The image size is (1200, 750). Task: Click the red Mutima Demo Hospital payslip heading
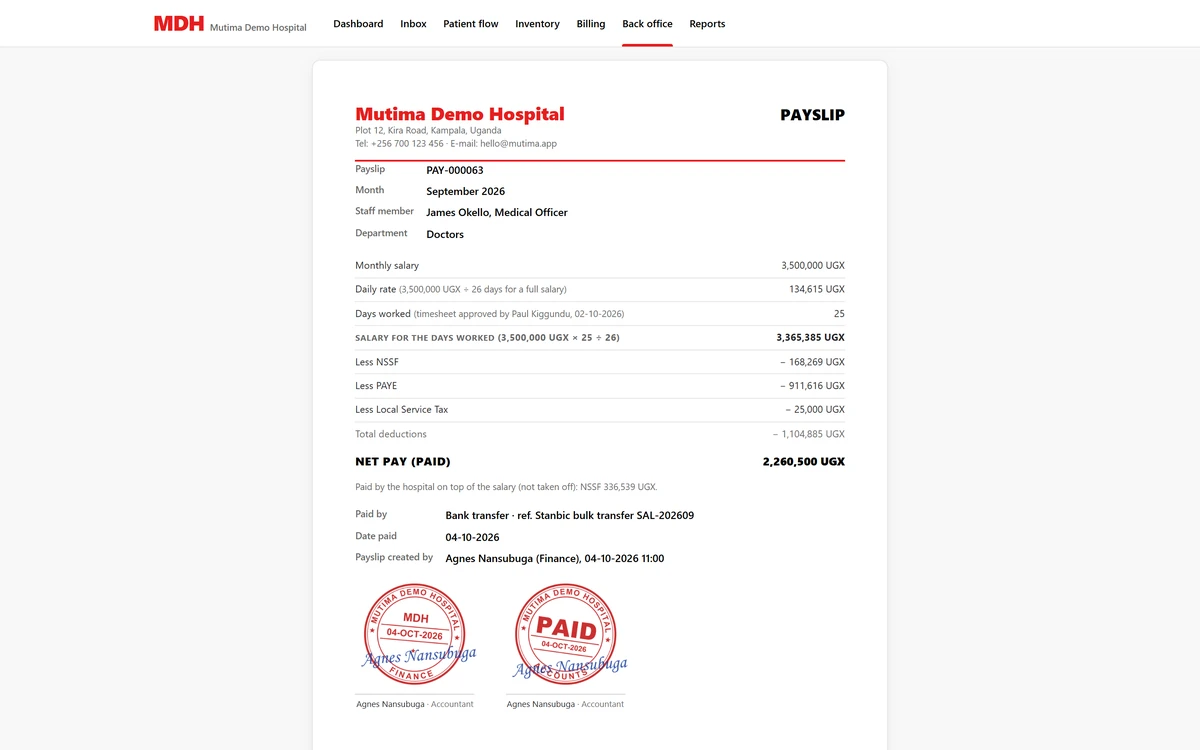460,114
